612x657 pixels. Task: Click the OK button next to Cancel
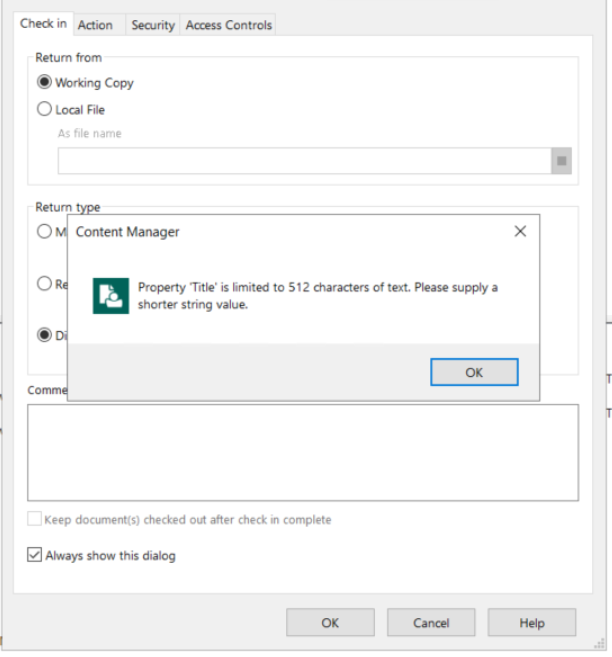[330, 623]
